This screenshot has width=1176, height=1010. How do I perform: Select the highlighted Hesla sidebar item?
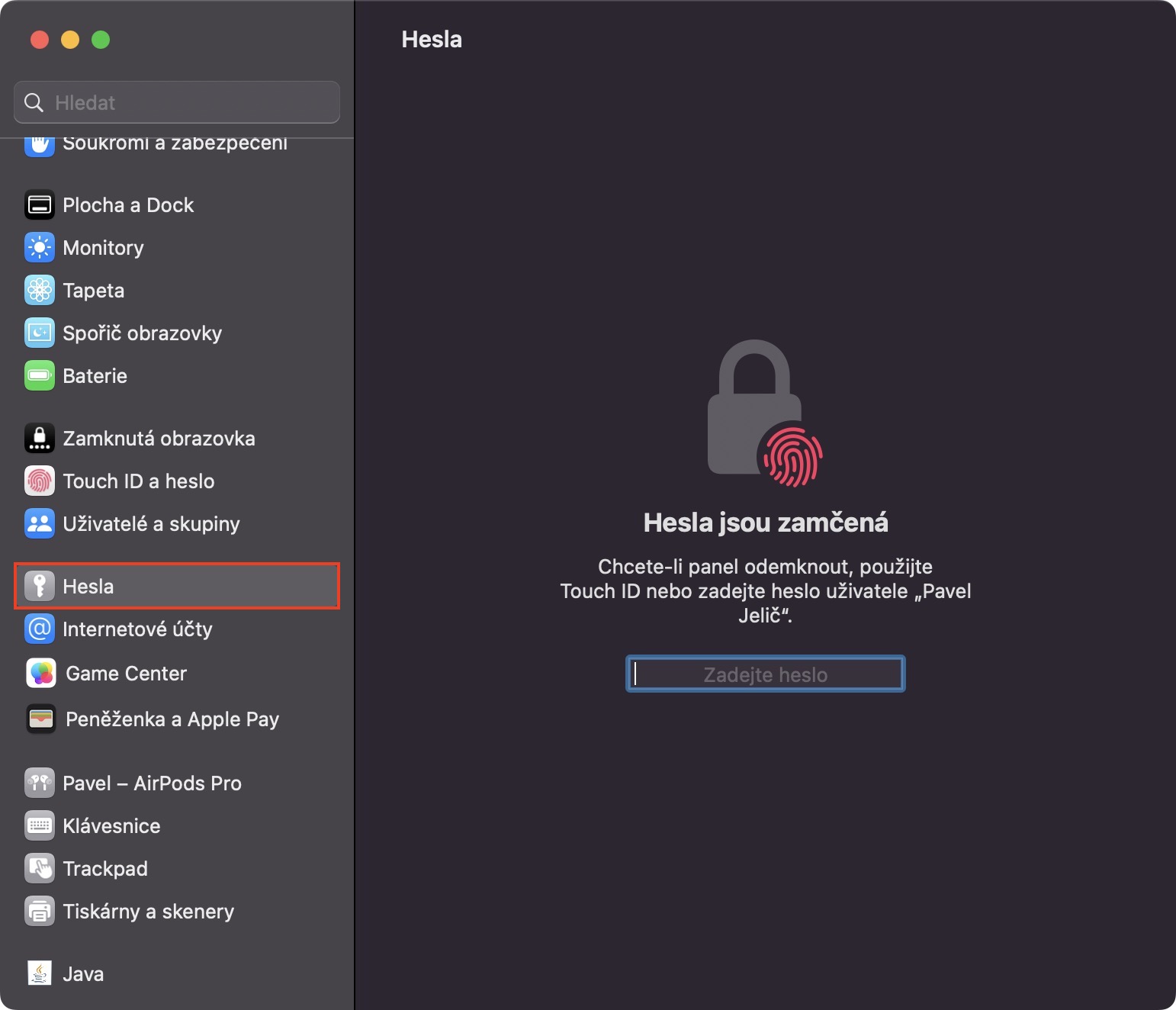click(176, 587)
